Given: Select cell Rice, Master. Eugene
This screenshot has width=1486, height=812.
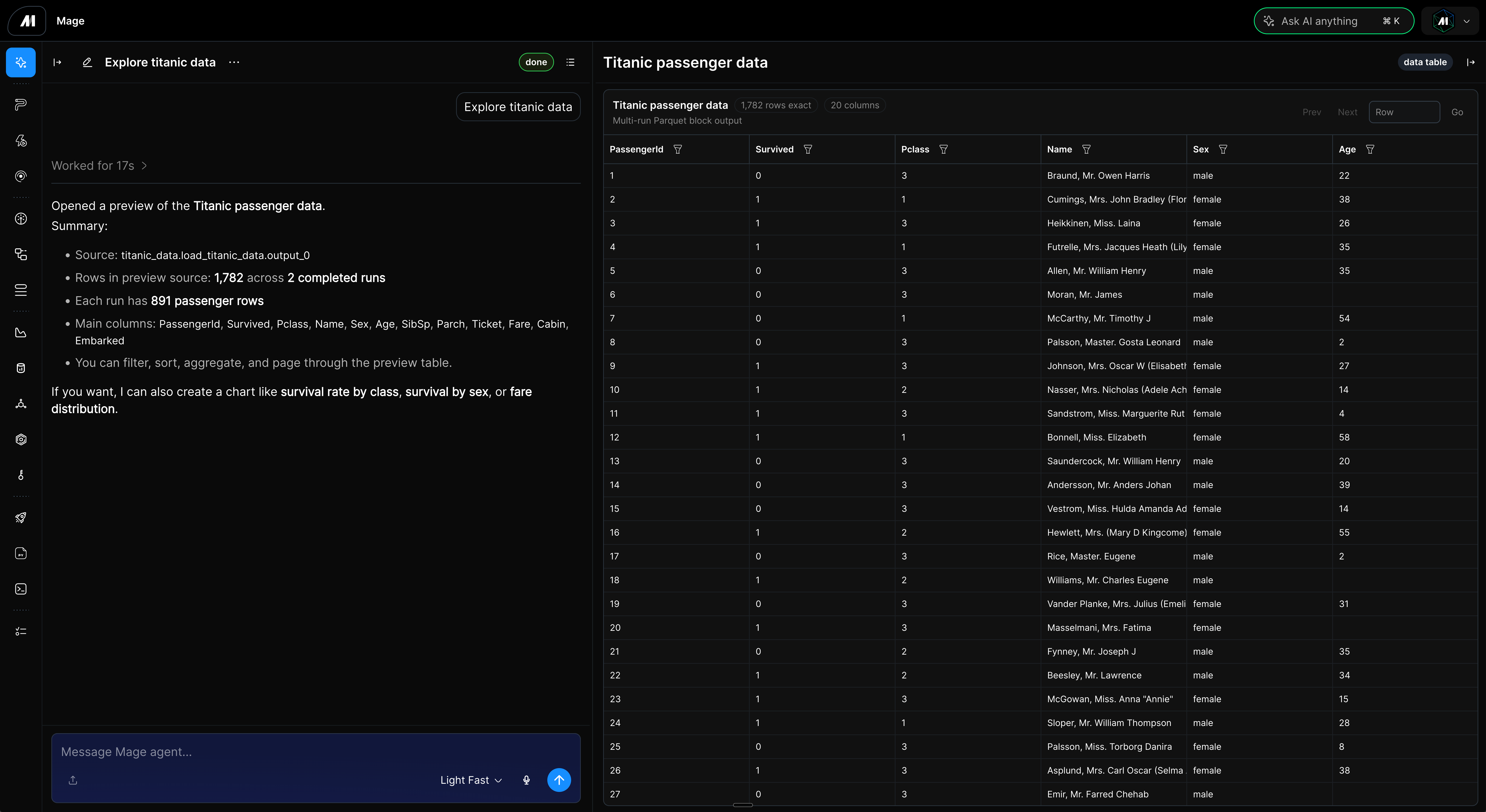Looking at the screenshot, I should pos(1113,556).
